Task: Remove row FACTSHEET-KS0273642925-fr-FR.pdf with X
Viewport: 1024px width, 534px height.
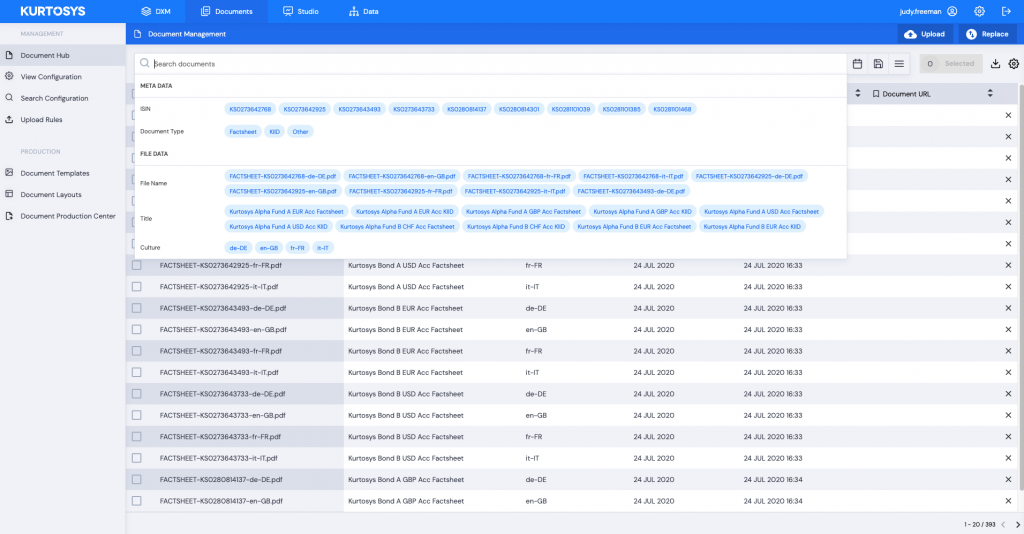Action: [x=1008, y=265]
